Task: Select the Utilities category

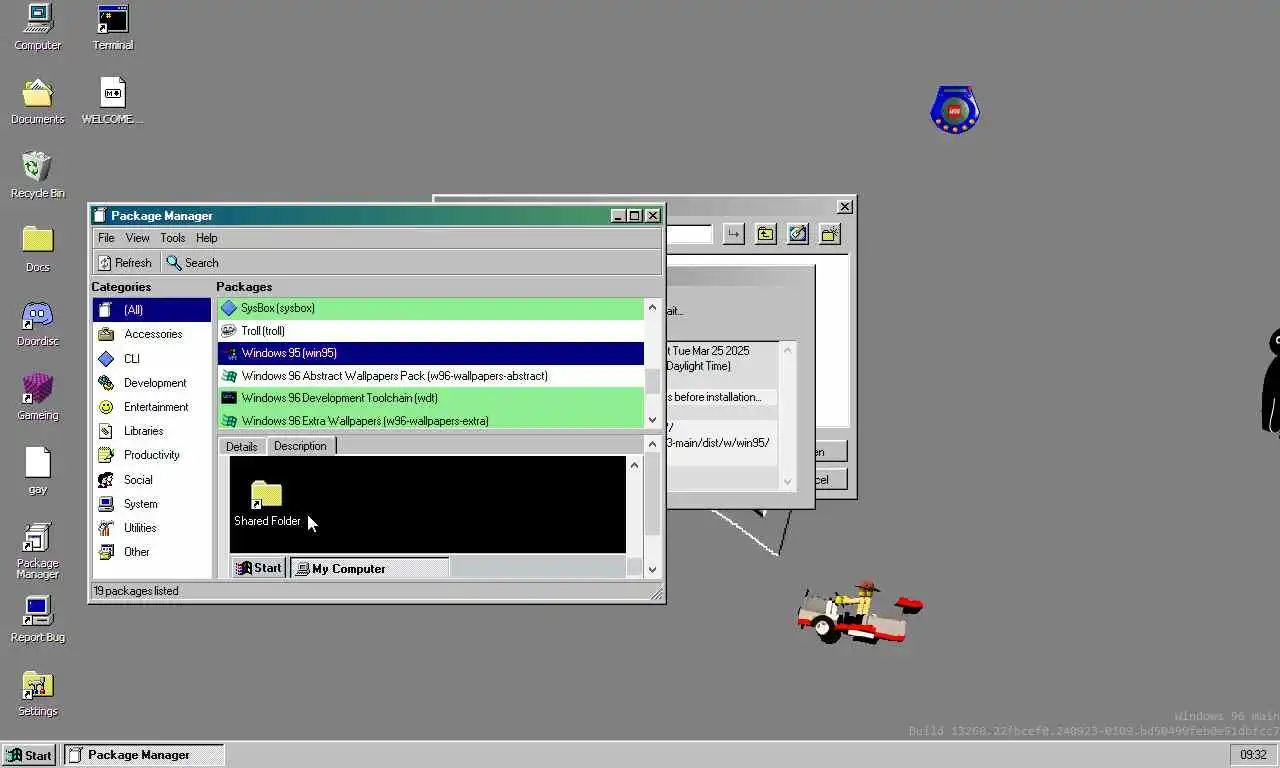Action: coord(152,528)
